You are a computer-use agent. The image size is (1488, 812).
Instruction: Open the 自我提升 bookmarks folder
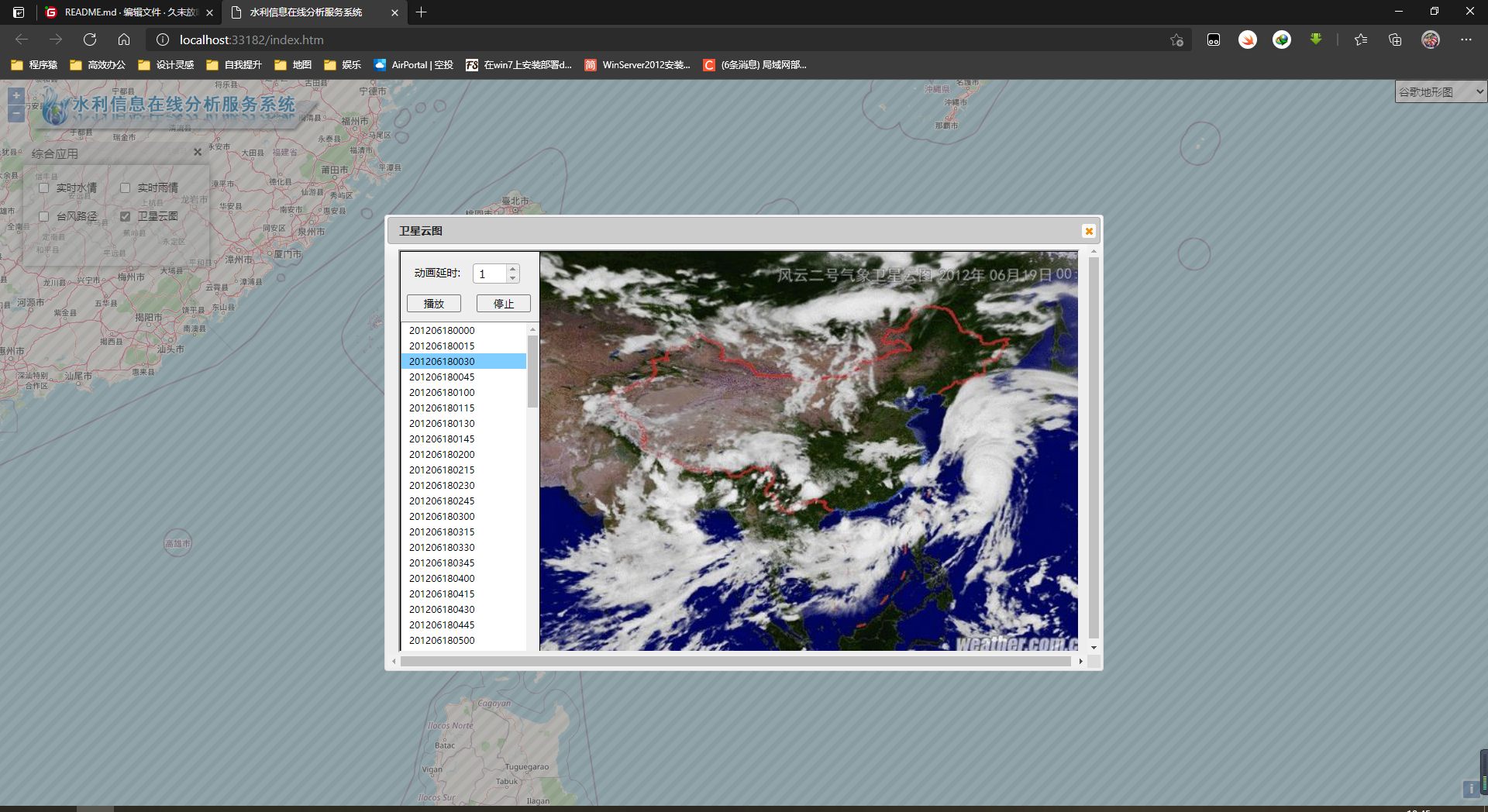point(234,65)
